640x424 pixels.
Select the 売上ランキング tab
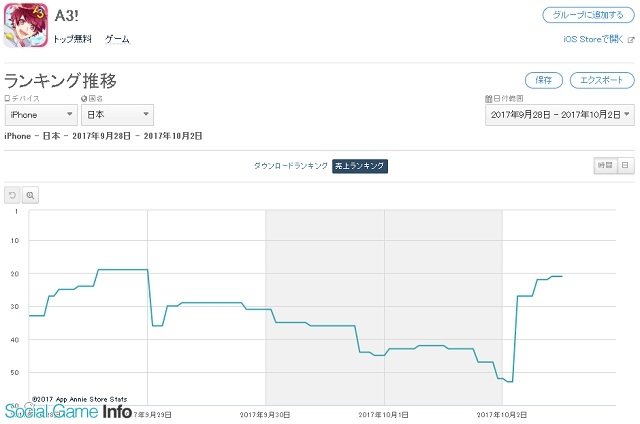(360, 166)
